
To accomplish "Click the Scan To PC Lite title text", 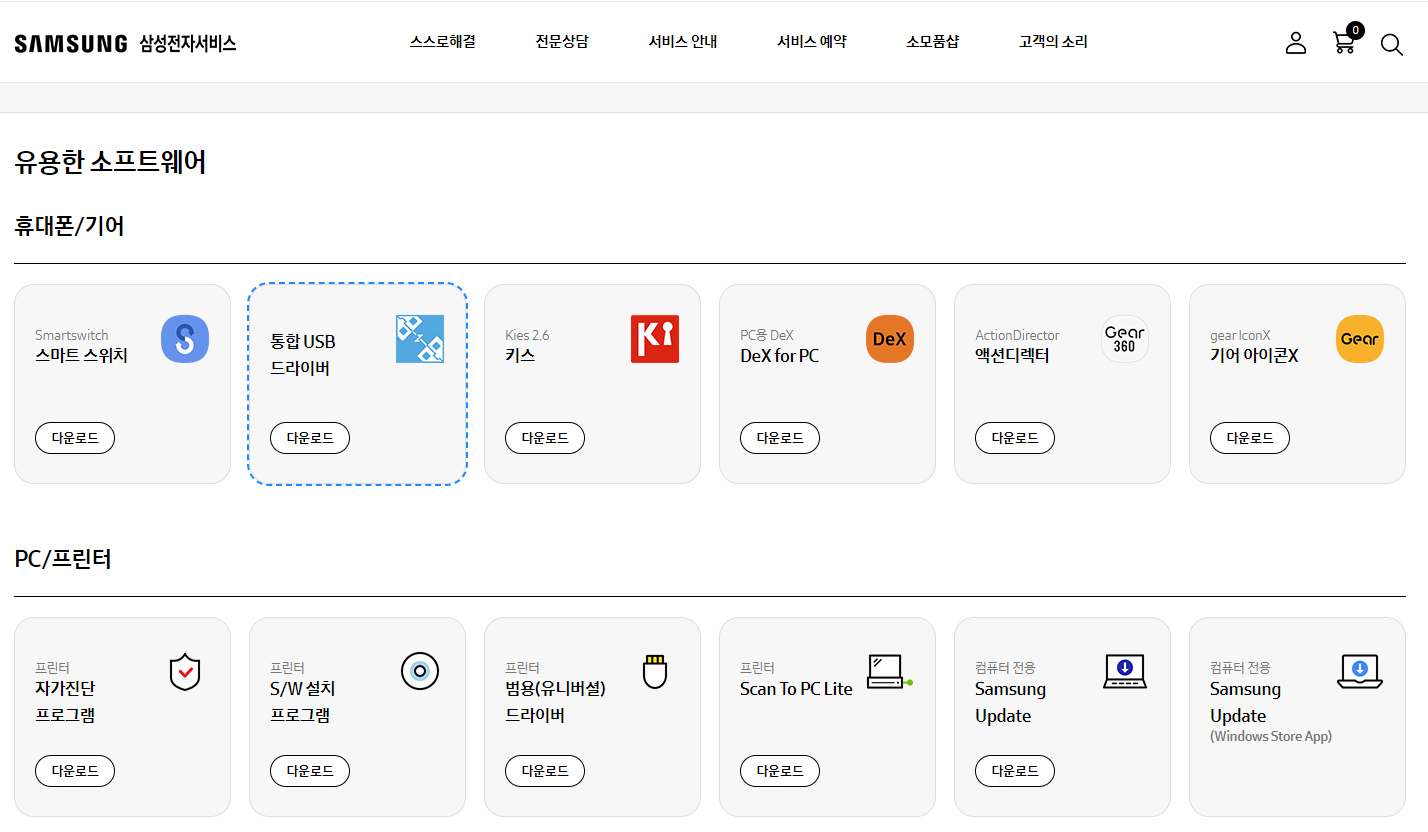I will tap(796, 689).
